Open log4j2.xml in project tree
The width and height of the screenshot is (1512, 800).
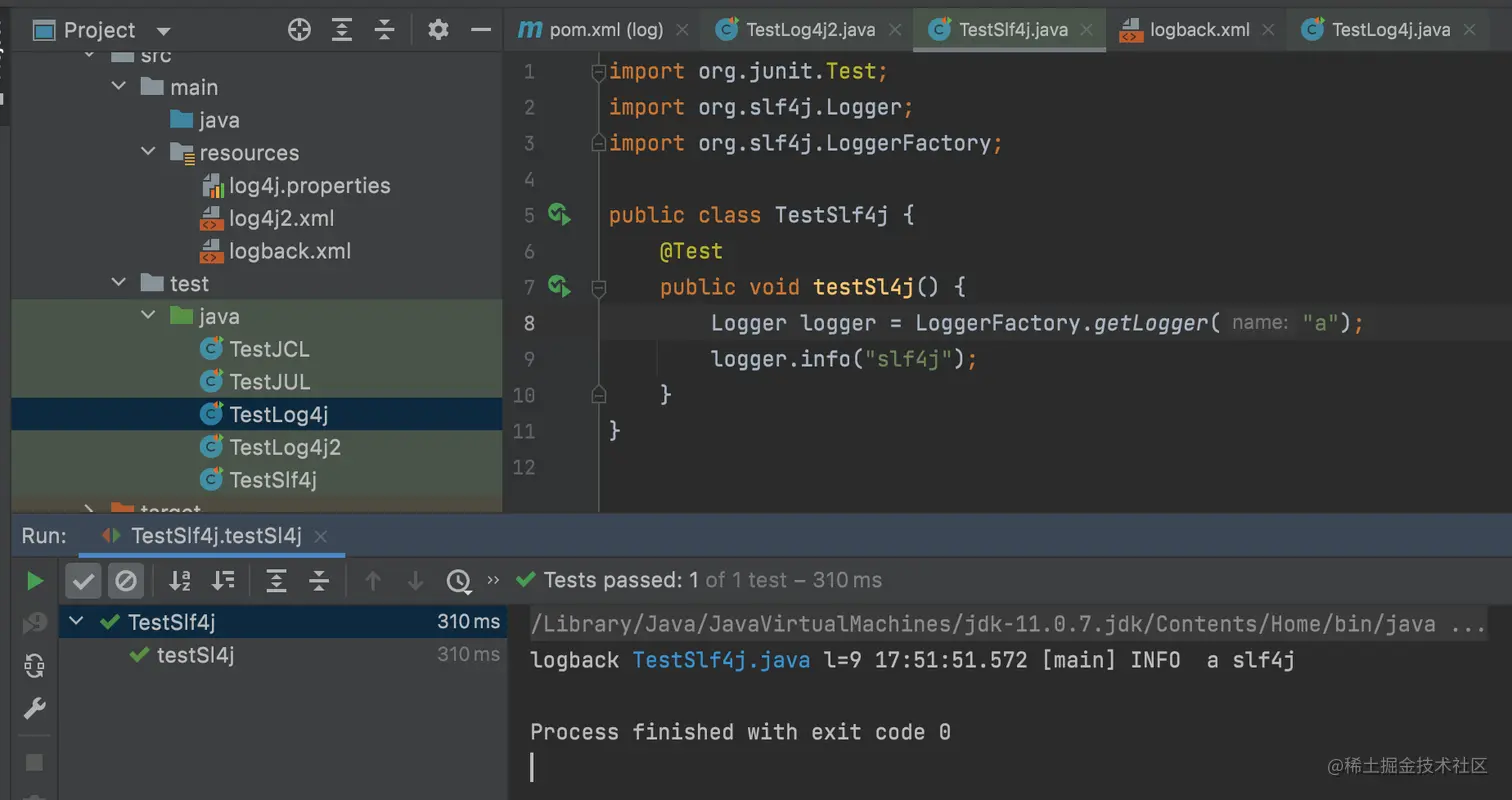(268, 218)
